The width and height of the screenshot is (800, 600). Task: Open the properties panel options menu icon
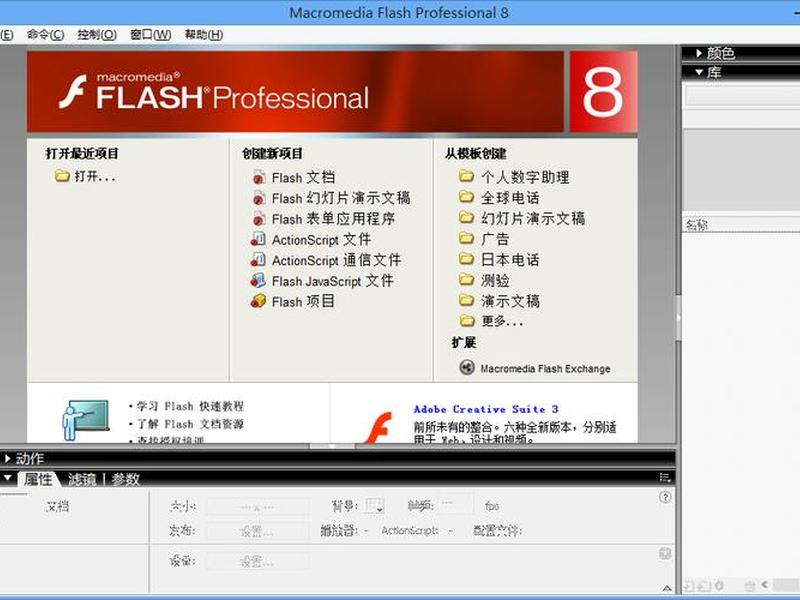click(664, 478)
